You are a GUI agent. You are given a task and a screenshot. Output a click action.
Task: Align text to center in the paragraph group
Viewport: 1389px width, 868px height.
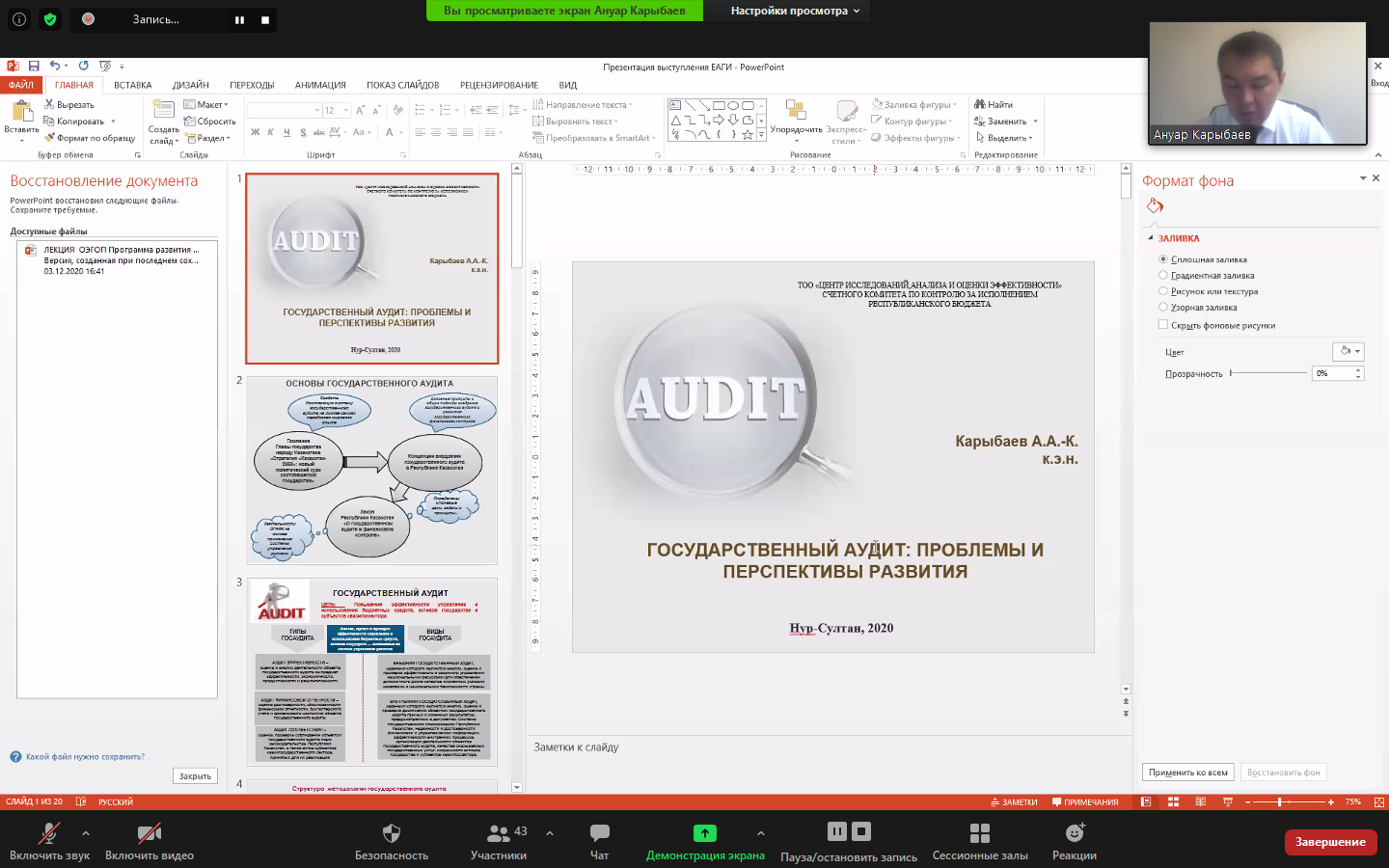(x=436, y=132)
